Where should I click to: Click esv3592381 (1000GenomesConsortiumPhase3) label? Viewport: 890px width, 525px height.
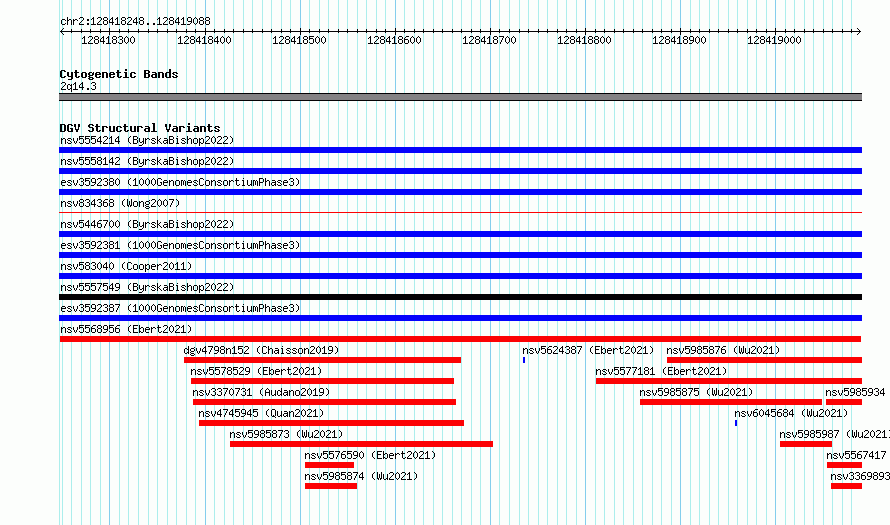click(180, 245)
